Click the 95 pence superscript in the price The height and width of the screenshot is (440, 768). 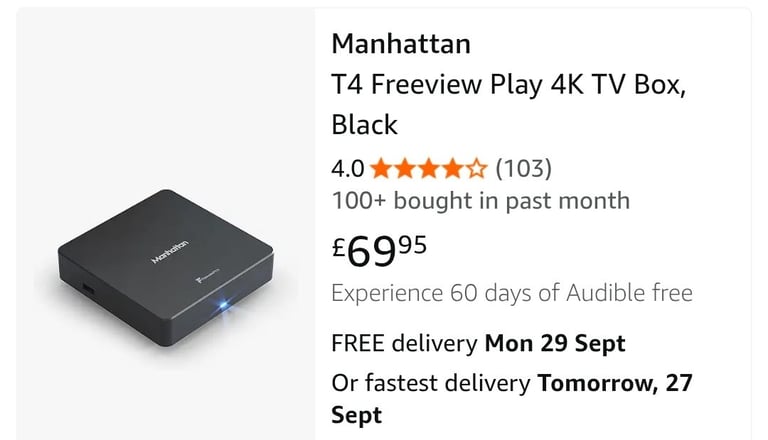(412, 245)
